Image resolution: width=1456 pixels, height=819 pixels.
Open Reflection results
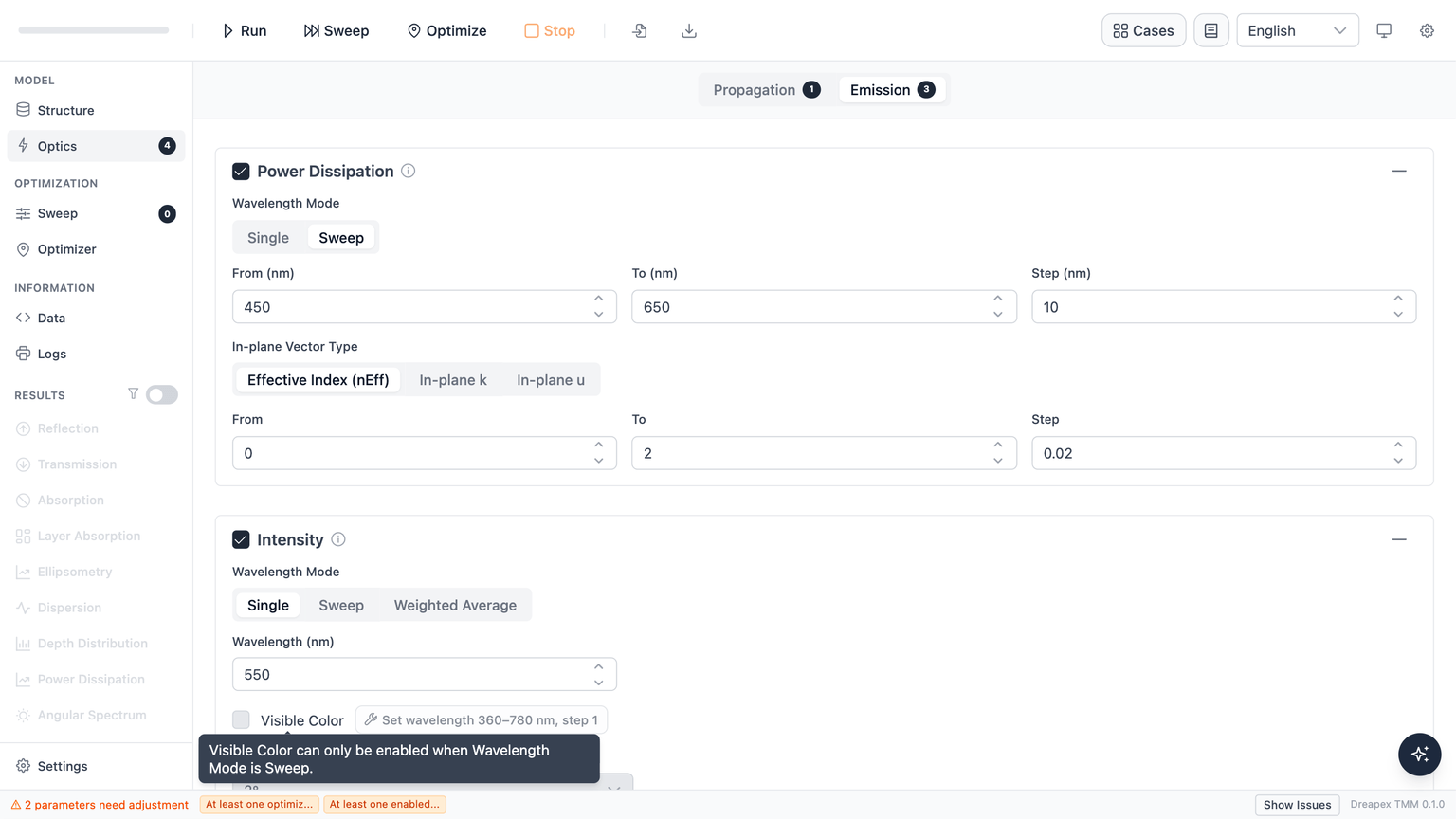[x=96, y=428]
